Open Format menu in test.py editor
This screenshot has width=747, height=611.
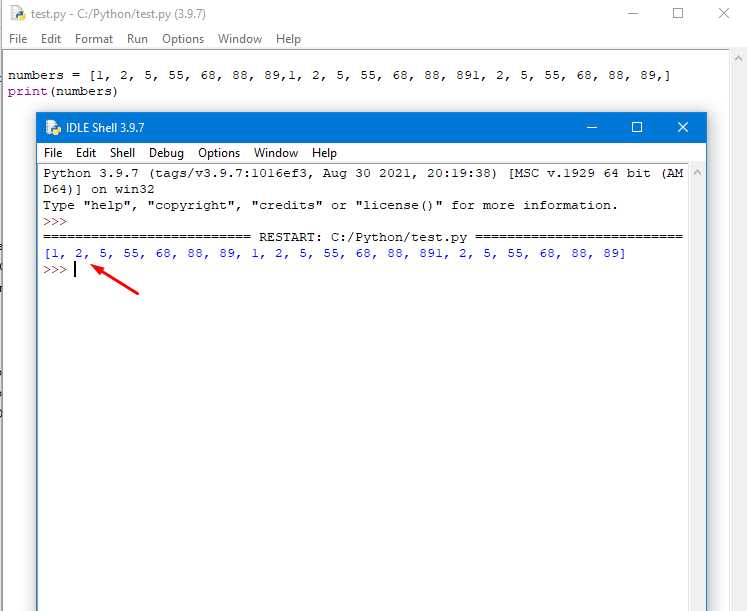click(94, 39)
